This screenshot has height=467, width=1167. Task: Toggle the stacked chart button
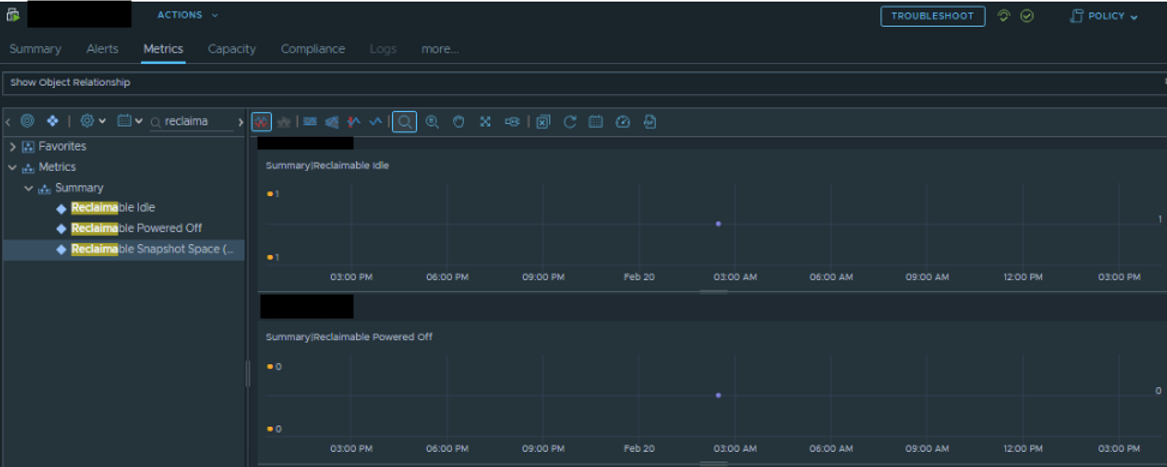(283, 122)
